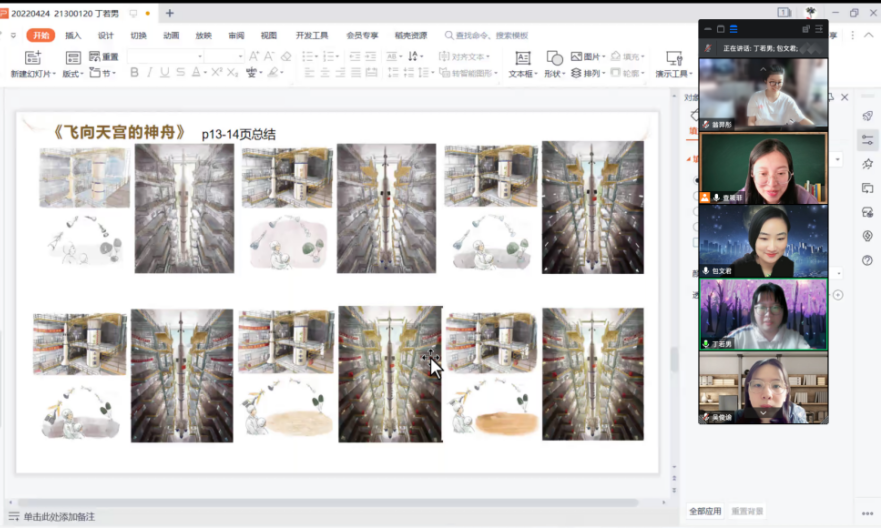The height and width of the screenshot is (528, 881).
Task: Apply subscript X₂ formatting
Action: point(232,72)
